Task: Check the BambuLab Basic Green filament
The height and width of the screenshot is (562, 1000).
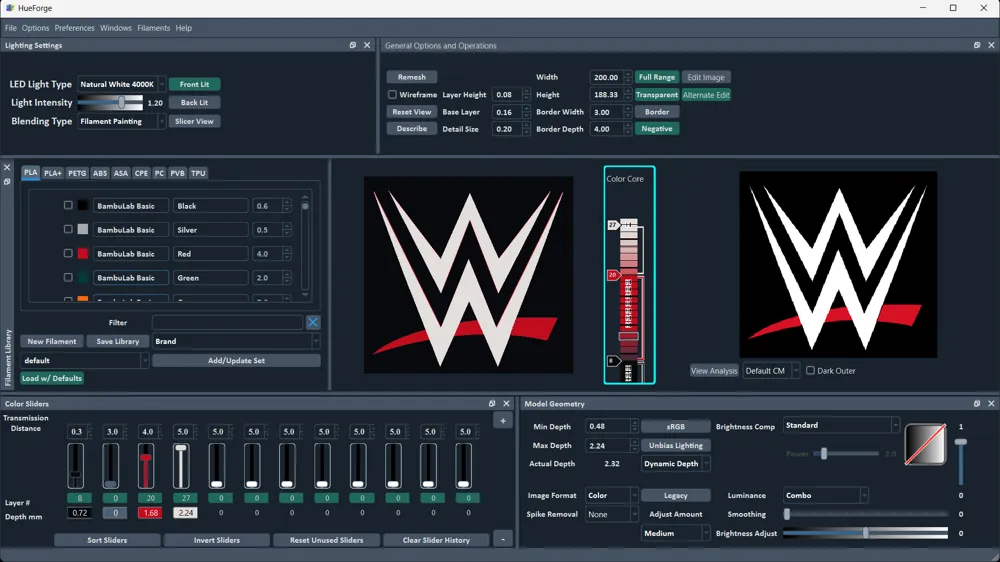Action: point(68,277)
